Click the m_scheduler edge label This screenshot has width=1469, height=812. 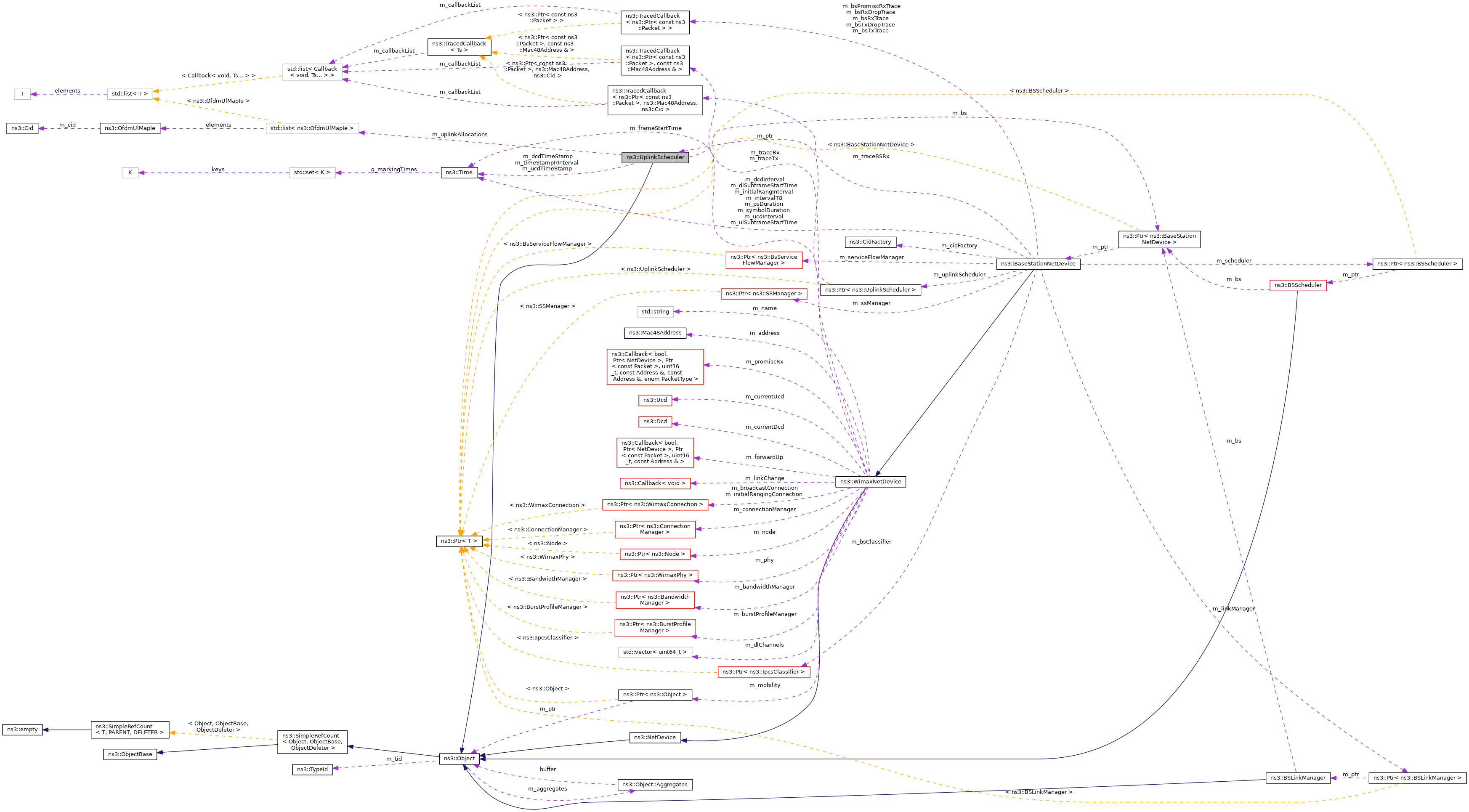pos(1233,261)
